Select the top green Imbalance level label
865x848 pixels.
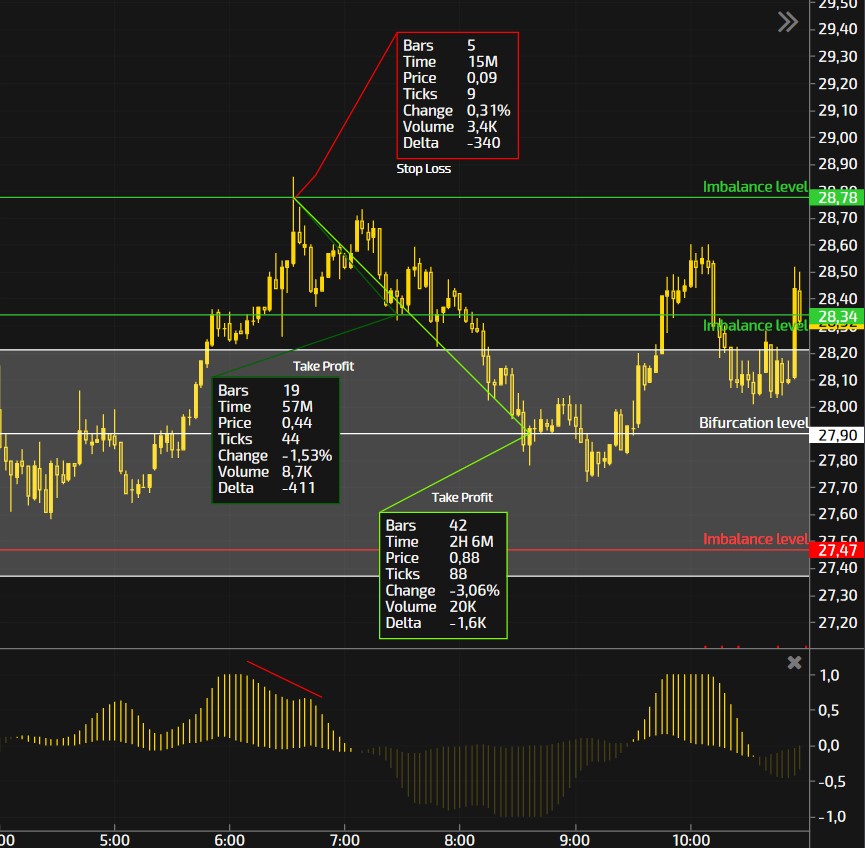(754, 187)
